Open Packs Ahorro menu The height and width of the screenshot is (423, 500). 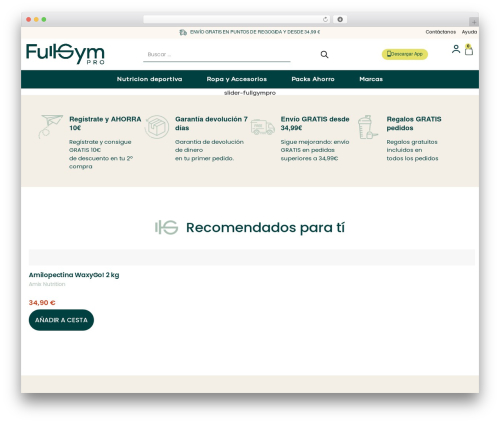[x=313, y=79]
